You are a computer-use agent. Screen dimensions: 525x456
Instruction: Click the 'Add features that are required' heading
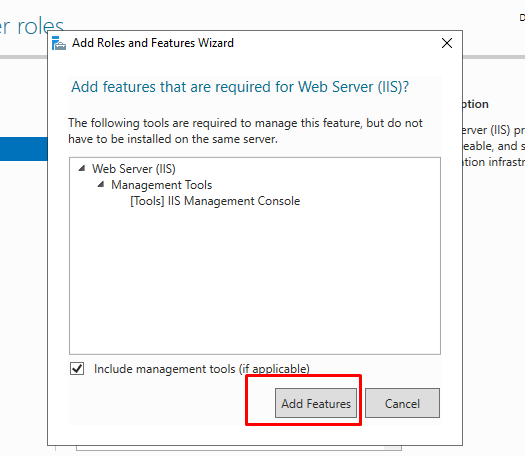tap(240, 87)
